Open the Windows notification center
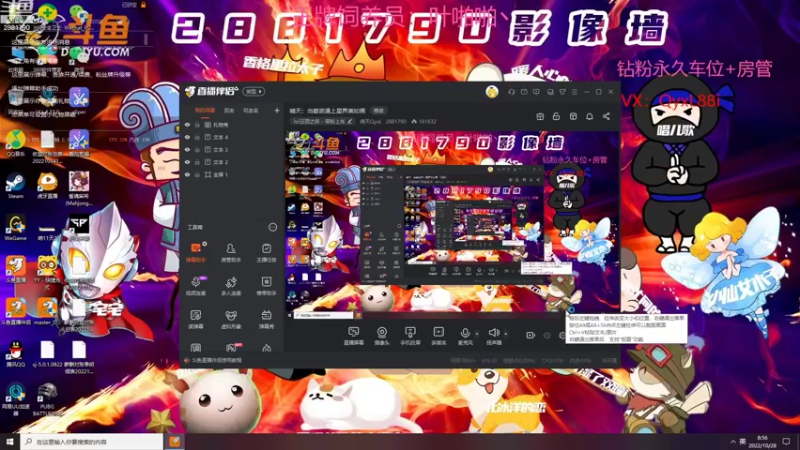 pos(786,442)
